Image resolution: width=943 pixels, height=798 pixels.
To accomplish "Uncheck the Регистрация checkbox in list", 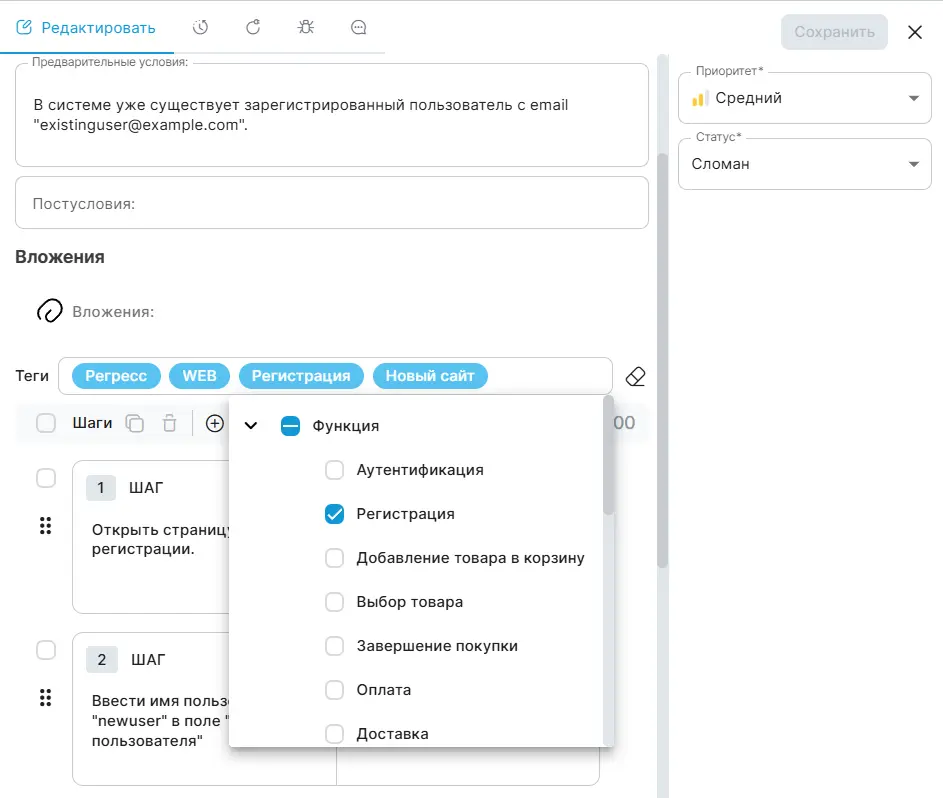I will 335,514.
